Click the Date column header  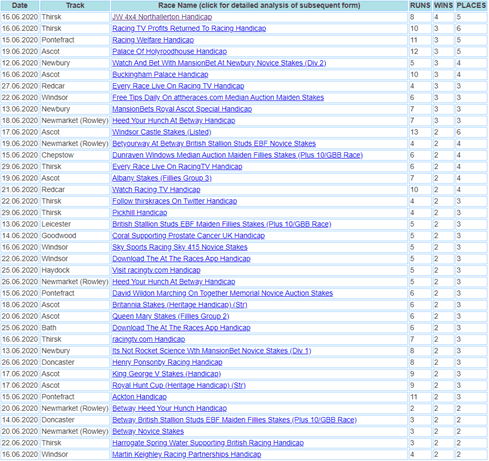(x=20, y=6)
